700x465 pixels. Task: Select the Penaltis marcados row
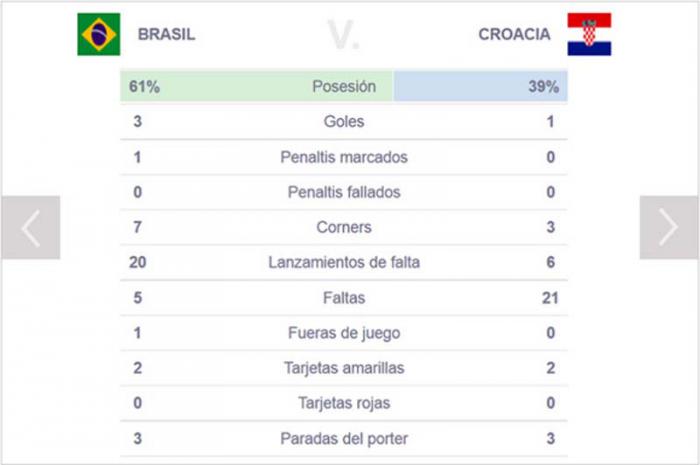344,157
